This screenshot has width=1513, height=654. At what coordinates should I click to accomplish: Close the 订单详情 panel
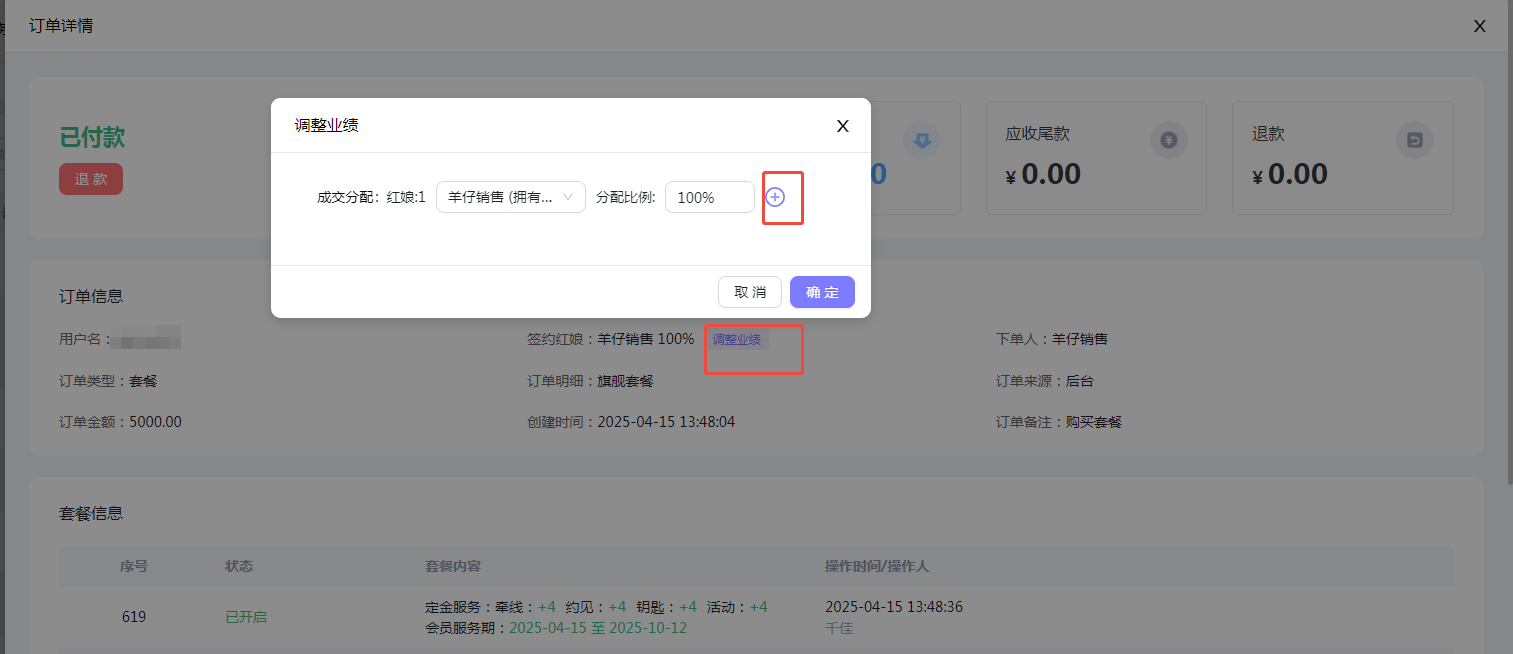tap(1480, 26)
